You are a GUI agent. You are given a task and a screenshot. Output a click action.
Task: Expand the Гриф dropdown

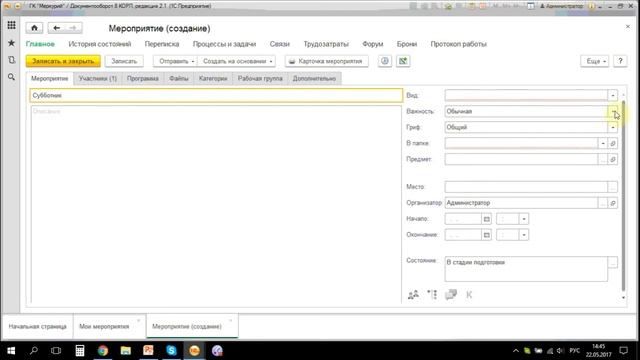[613, 127]
